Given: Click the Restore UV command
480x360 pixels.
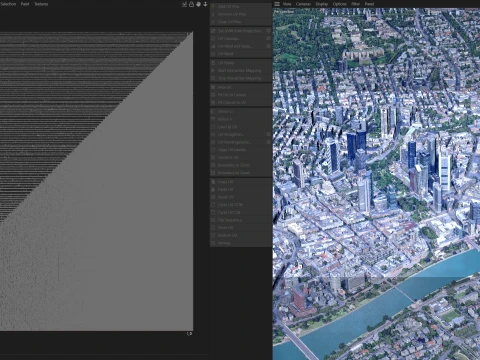Looking at the screenshot, I should click(241, 235).
